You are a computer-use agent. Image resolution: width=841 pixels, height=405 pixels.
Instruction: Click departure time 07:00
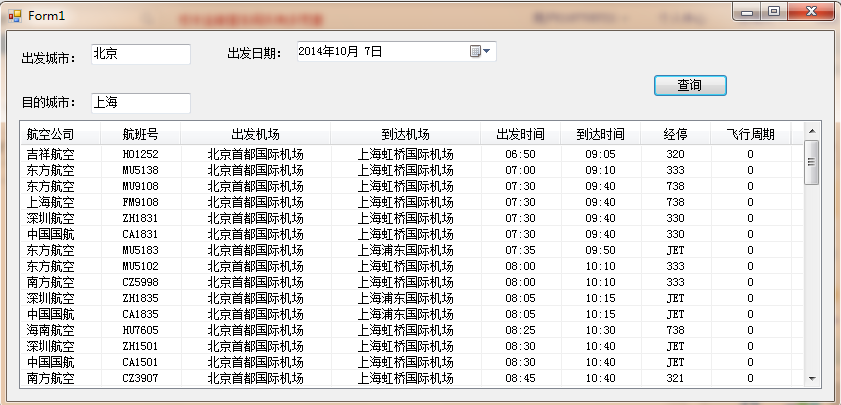(x=520, y=171)
